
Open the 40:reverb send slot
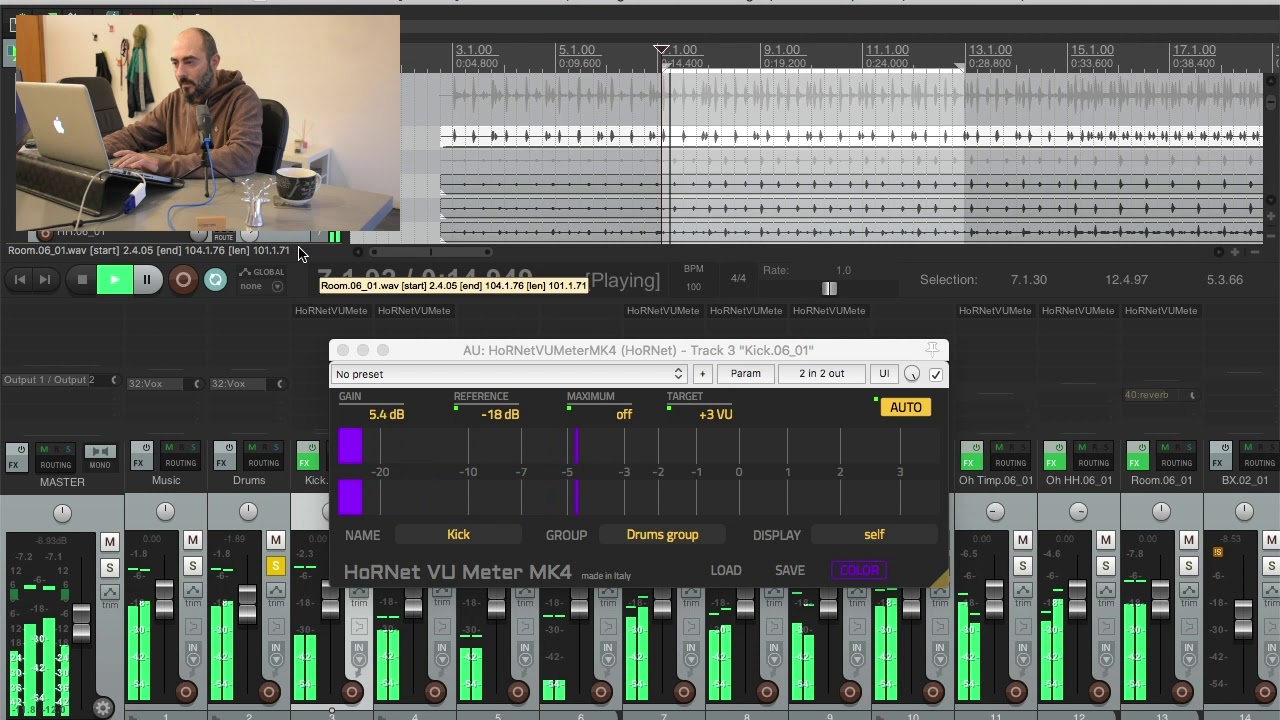1160,395
